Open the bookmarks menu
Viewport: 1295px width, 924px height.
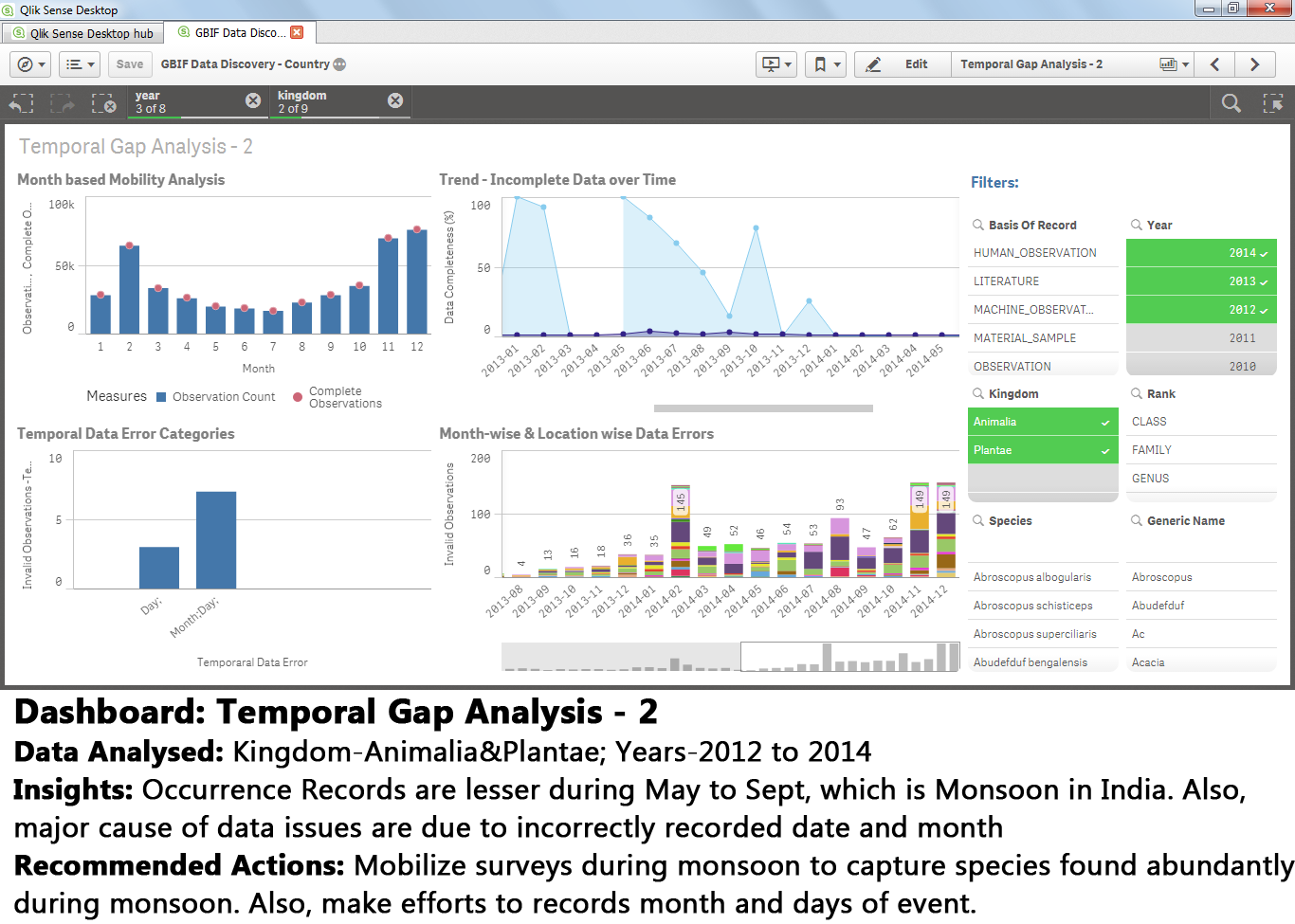(x=826, y=64)
